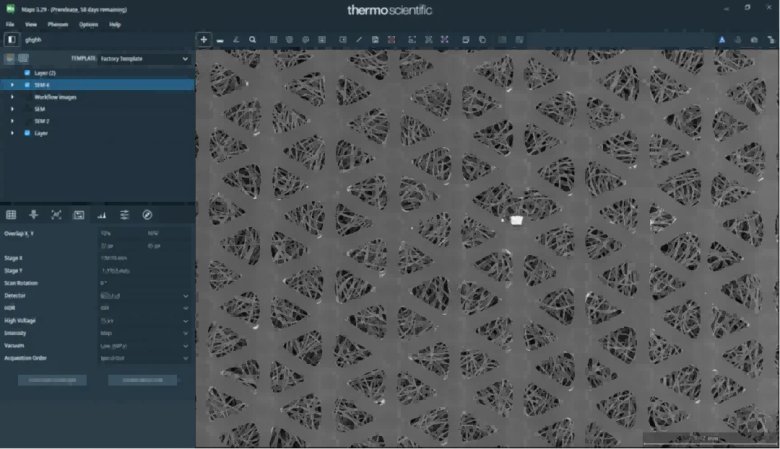Open the tile grid settings tab icon
Viewport: 780px width, 449px height.
pyautogui.click(x=11, y=215)
